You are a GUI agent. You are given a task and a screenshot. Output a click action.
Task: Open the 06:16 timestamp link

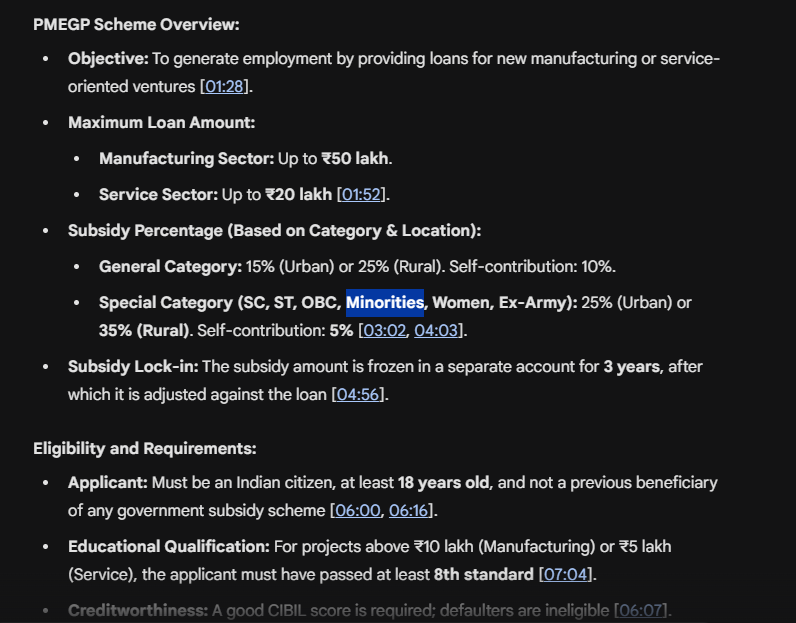(x=410, y=510)
